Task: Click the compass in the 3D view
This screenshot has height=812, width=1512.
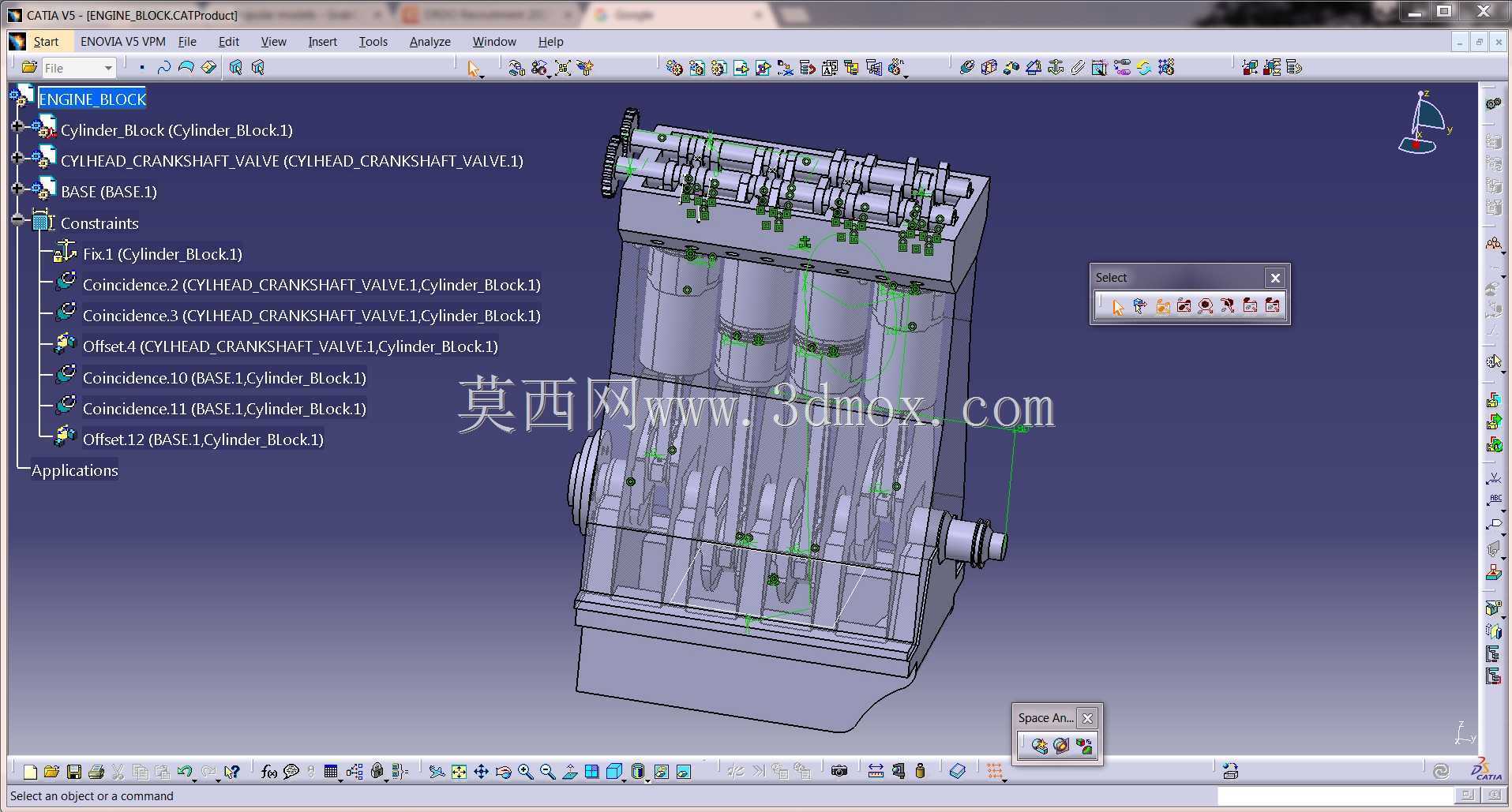Action: pos(1425,122)
